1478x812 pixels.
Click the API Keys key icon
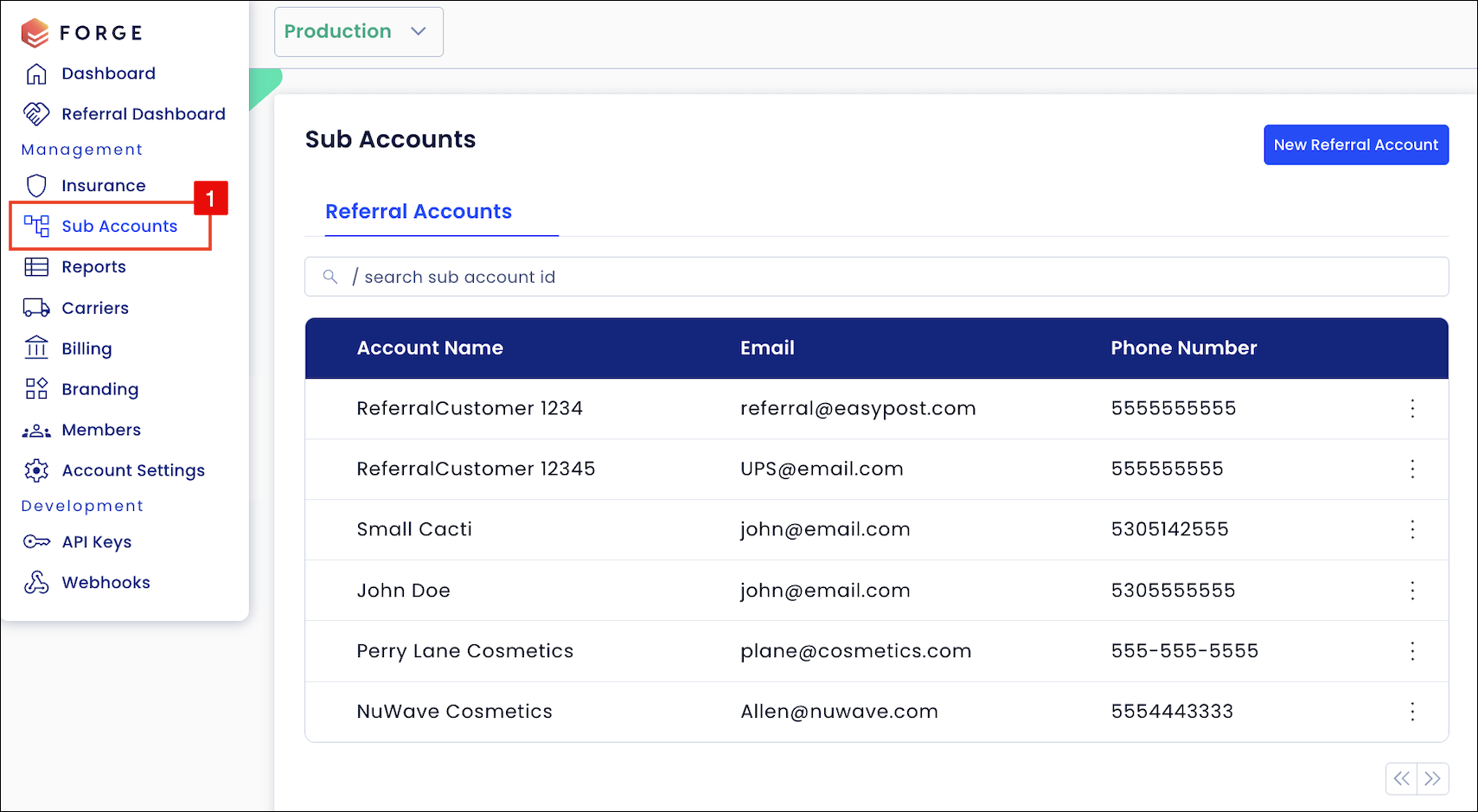(x=36, y=542)
